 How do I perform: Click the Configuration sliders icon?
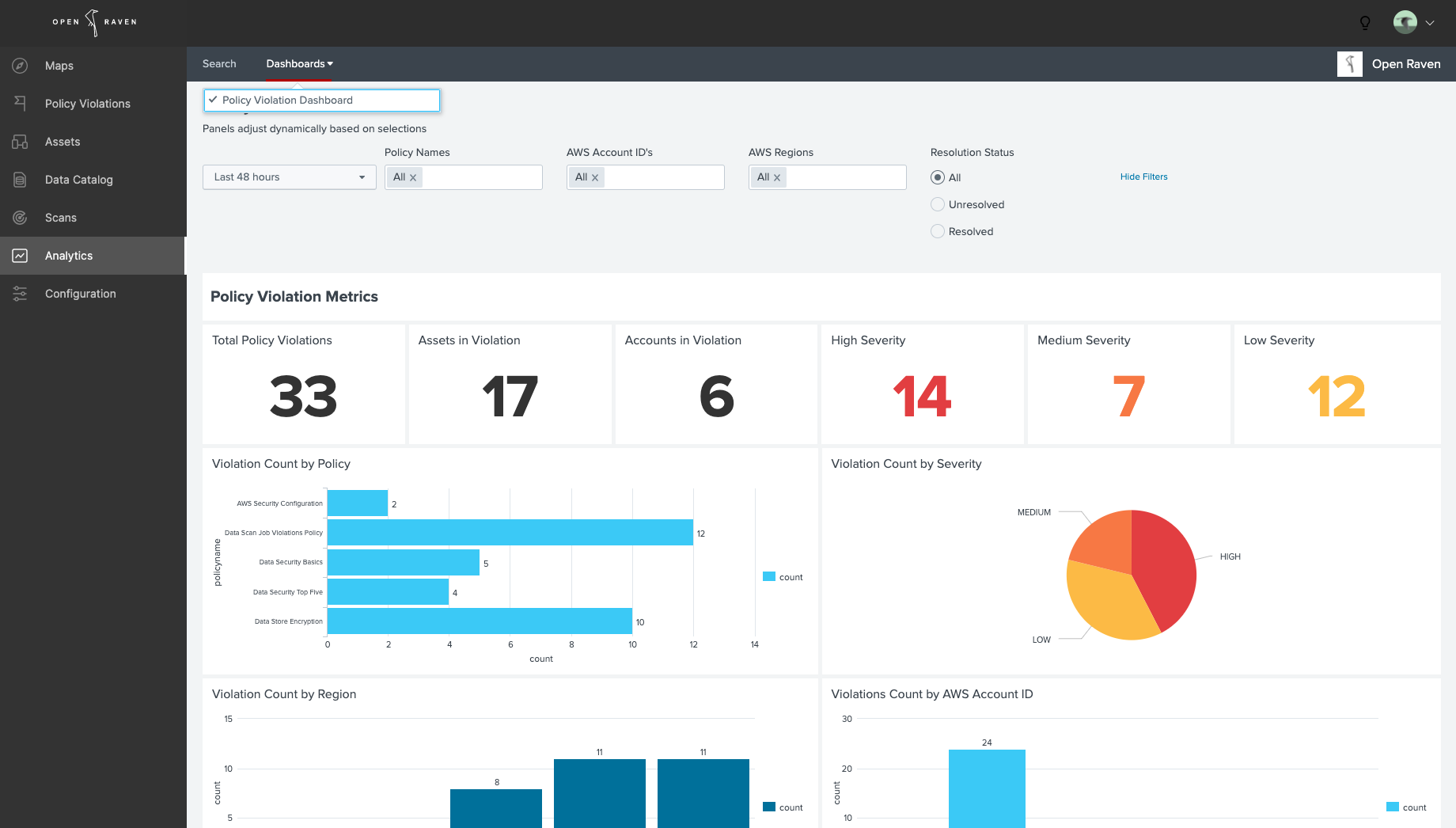(x=20, y=294)
